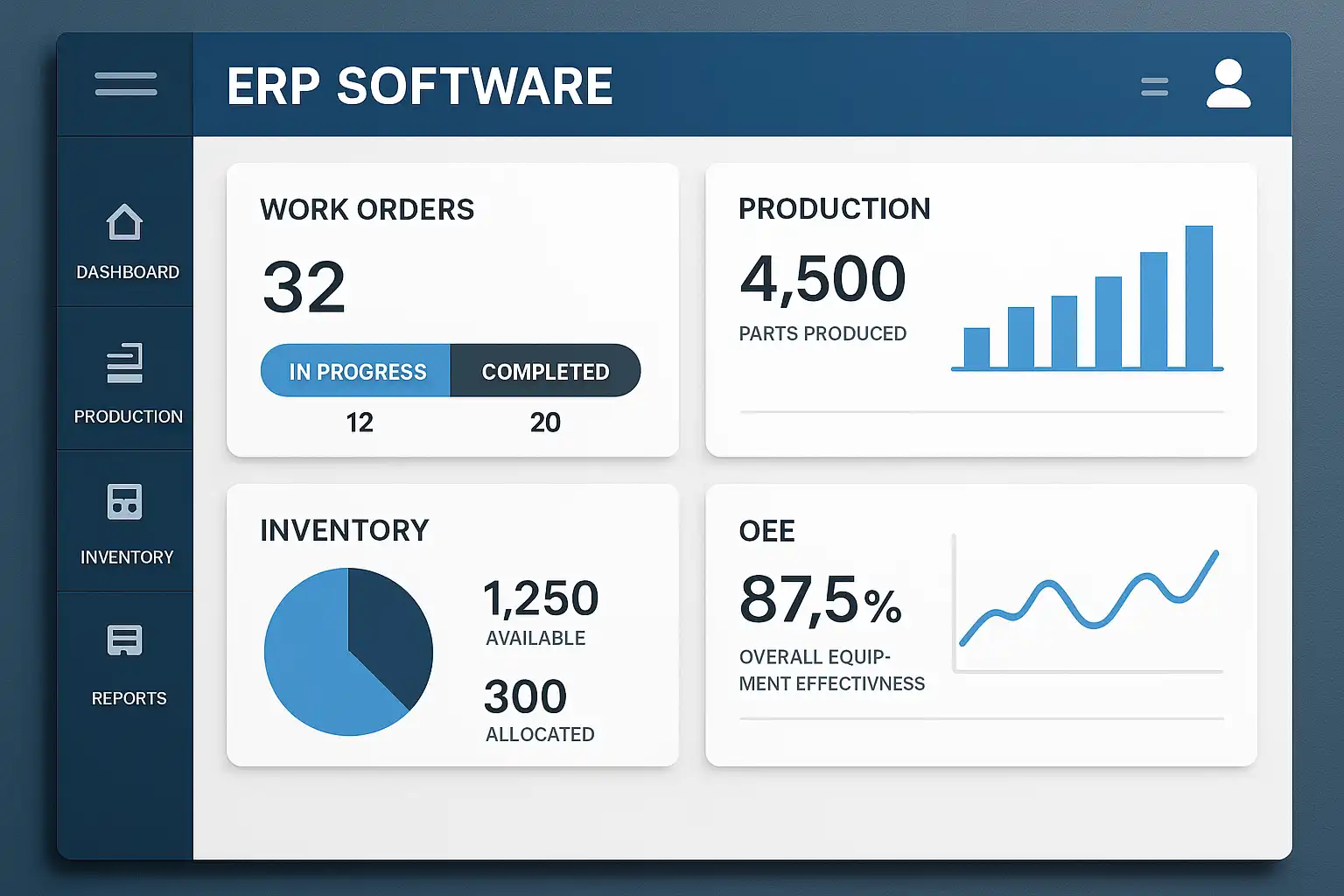Click the tallest bar in Production chart
The image size is (1344, 896).
pos(1199,297)
